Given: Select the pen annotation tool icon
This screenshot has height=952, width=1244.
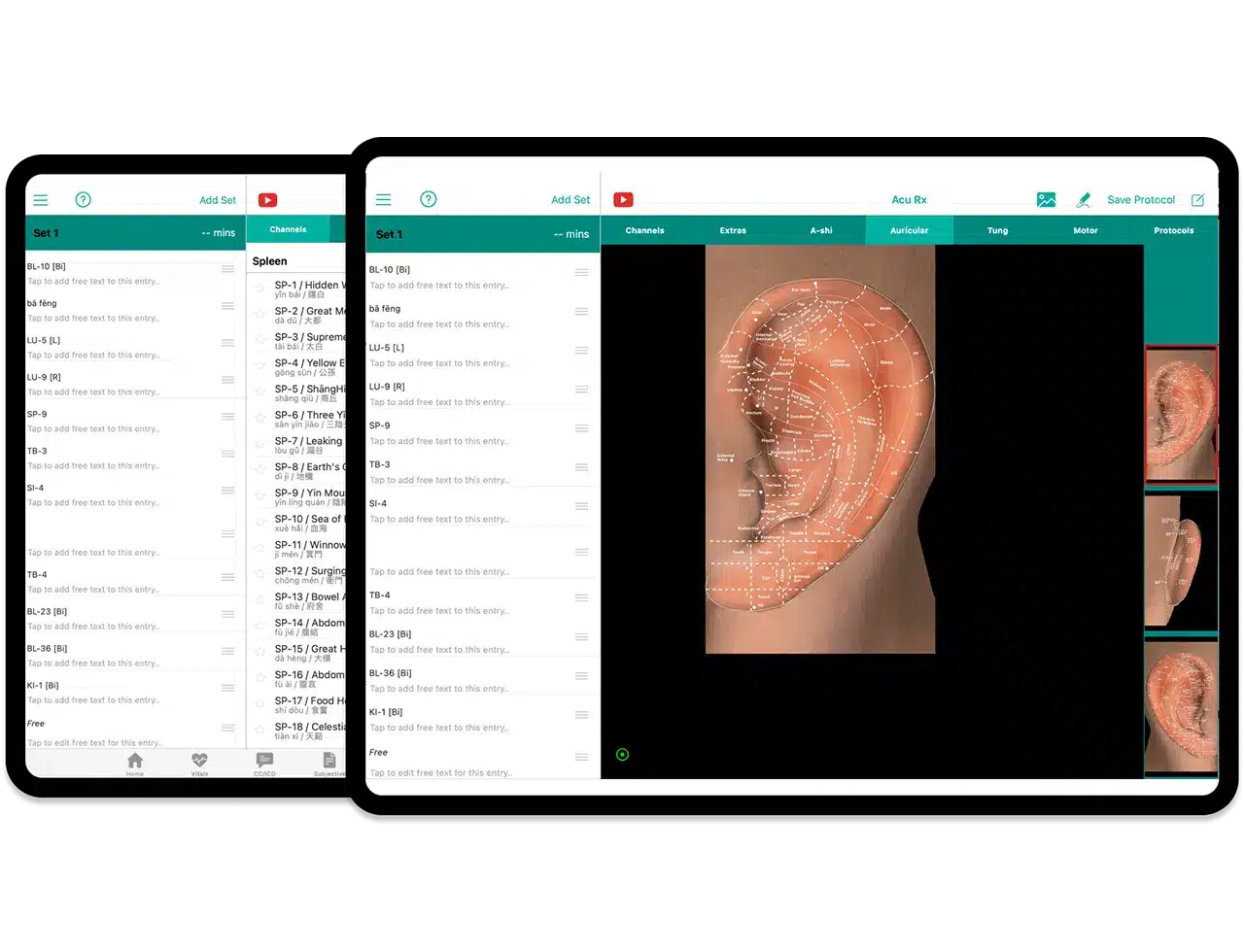Looking at the screenshot, I should (1084, 200).
